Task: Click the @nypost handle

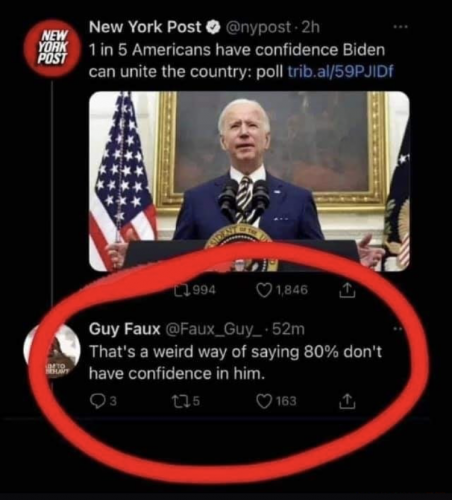Action: 258,28
